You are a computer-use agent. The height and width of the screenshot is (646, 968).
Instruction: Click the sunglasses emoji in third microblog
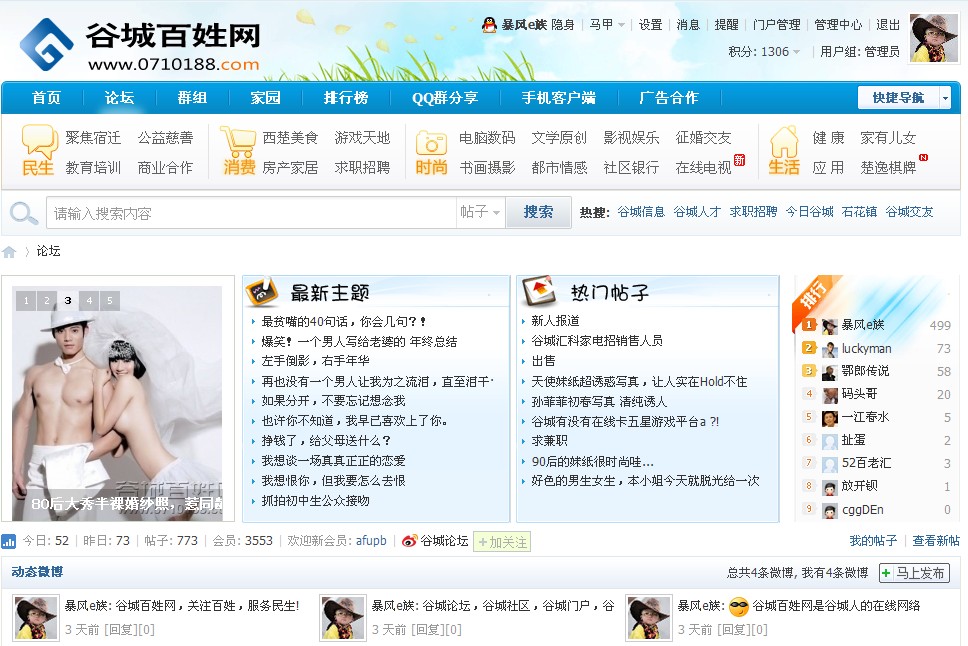point(738,607)
